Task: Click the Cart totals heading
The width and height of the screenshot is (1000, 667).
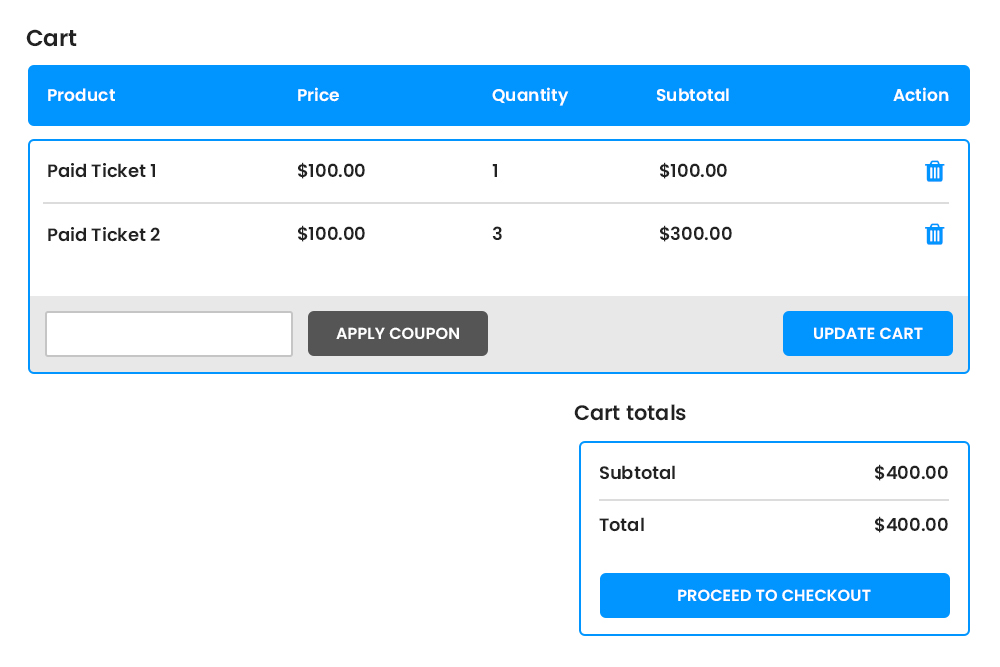Action: [630, 413]
